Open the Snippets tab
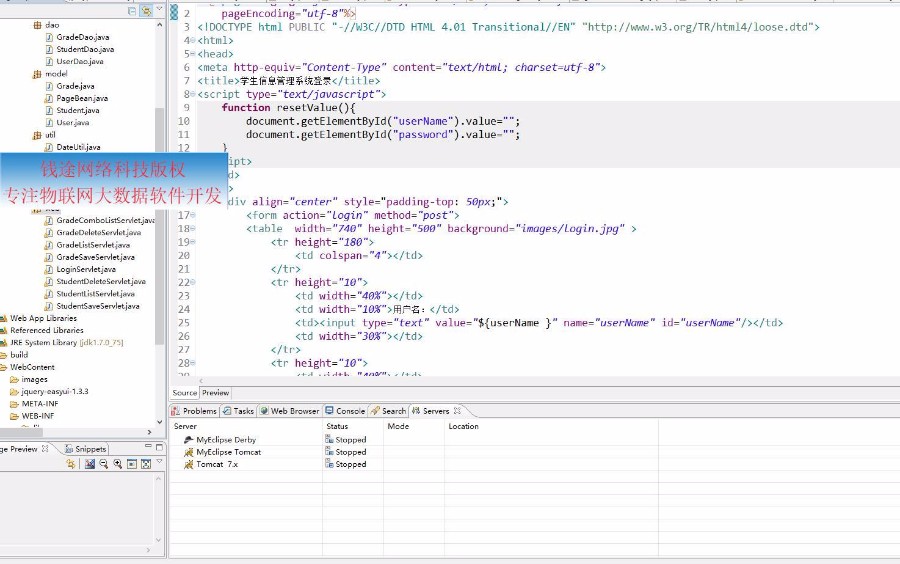 [85, 449]
